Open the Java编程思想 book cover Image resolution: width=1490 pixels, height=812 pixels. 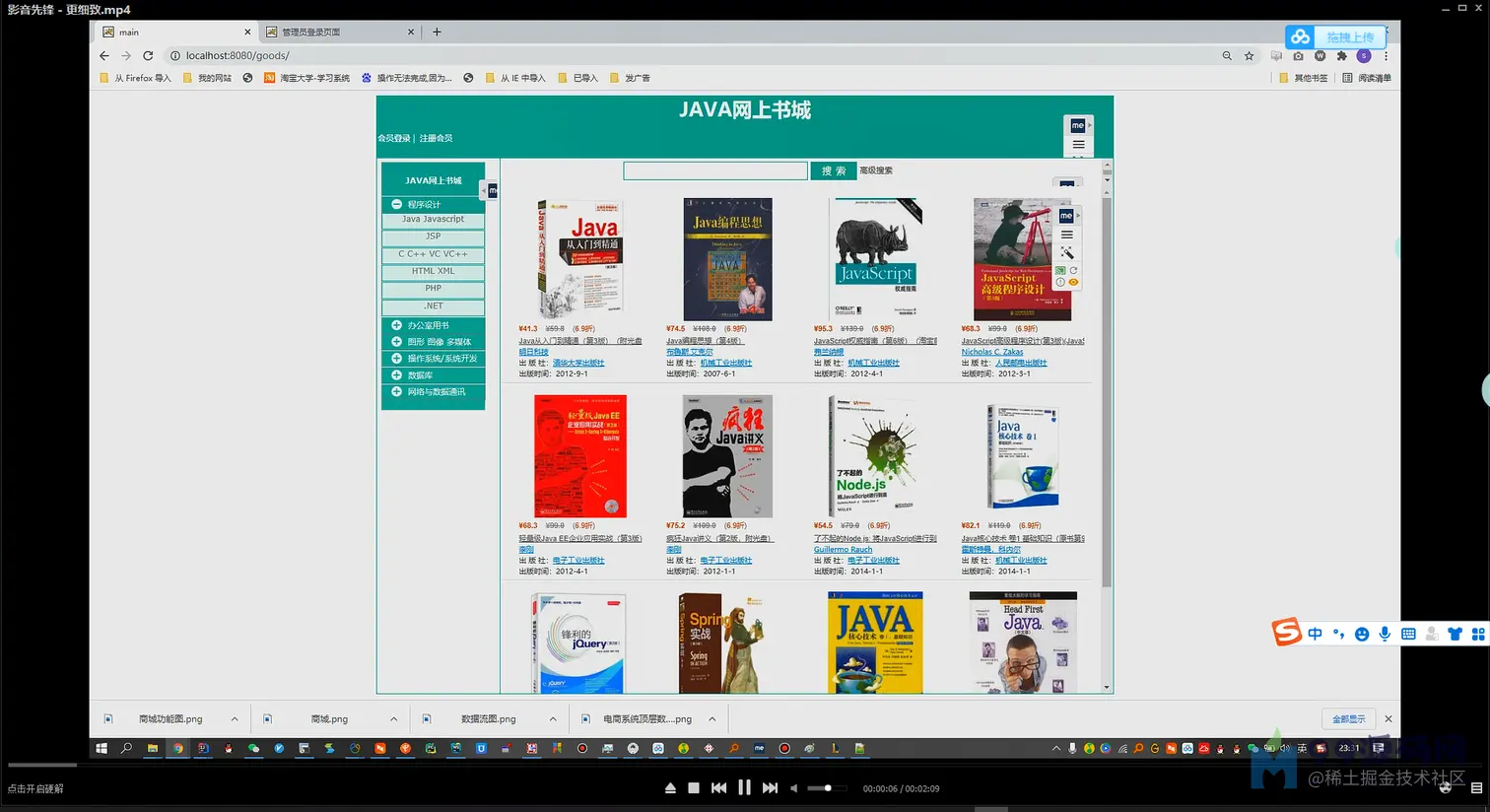(x=728, y=259)
